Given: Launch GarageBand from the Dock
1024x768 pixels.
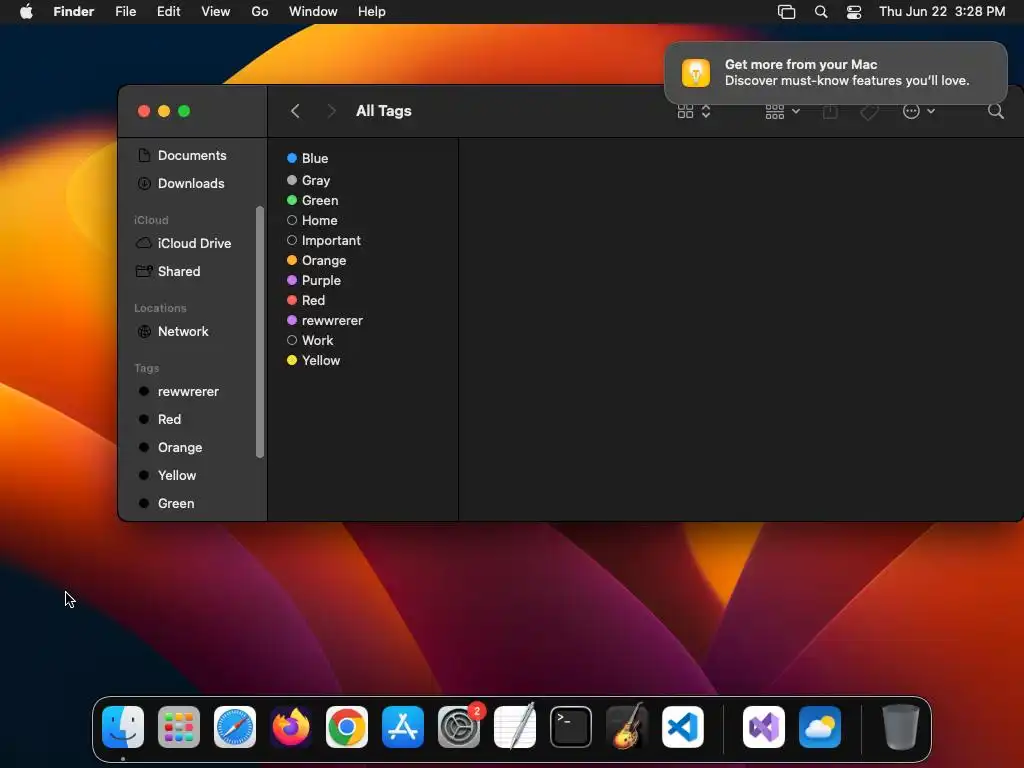Looking at the screenshot, I should 627,726.
